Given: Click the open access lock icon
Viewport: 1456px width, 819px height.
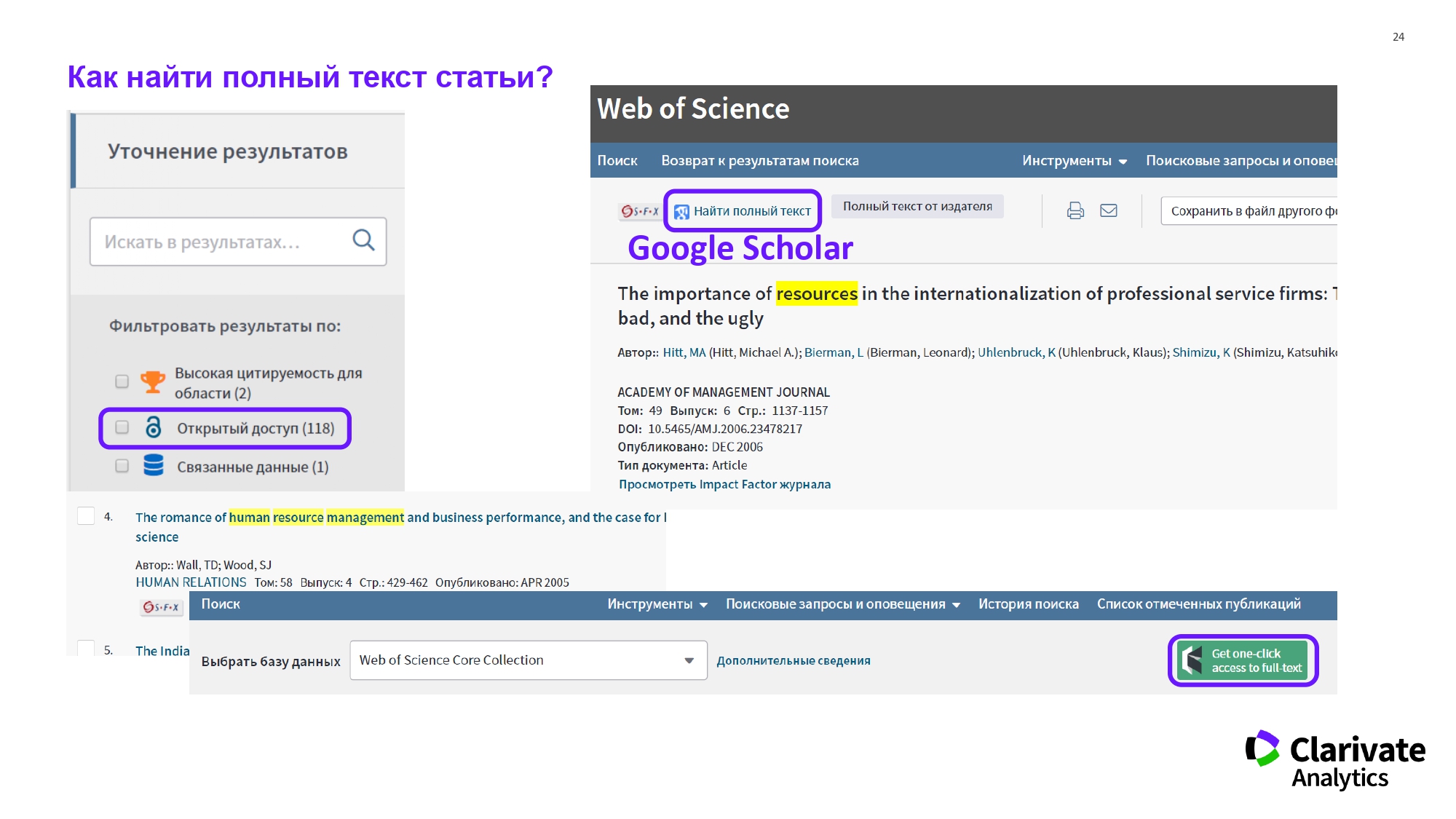Looking at the screenshot, I should point(153,427).
